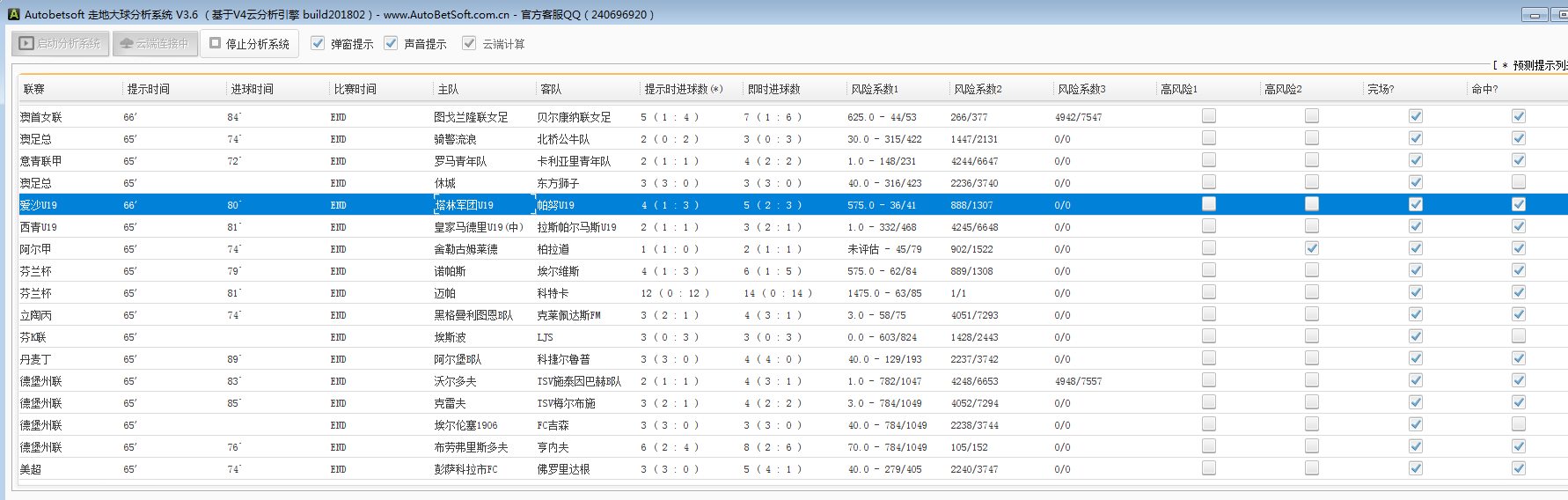
Task: Click the 风险系数1 column header
Action: coord(875,89)
